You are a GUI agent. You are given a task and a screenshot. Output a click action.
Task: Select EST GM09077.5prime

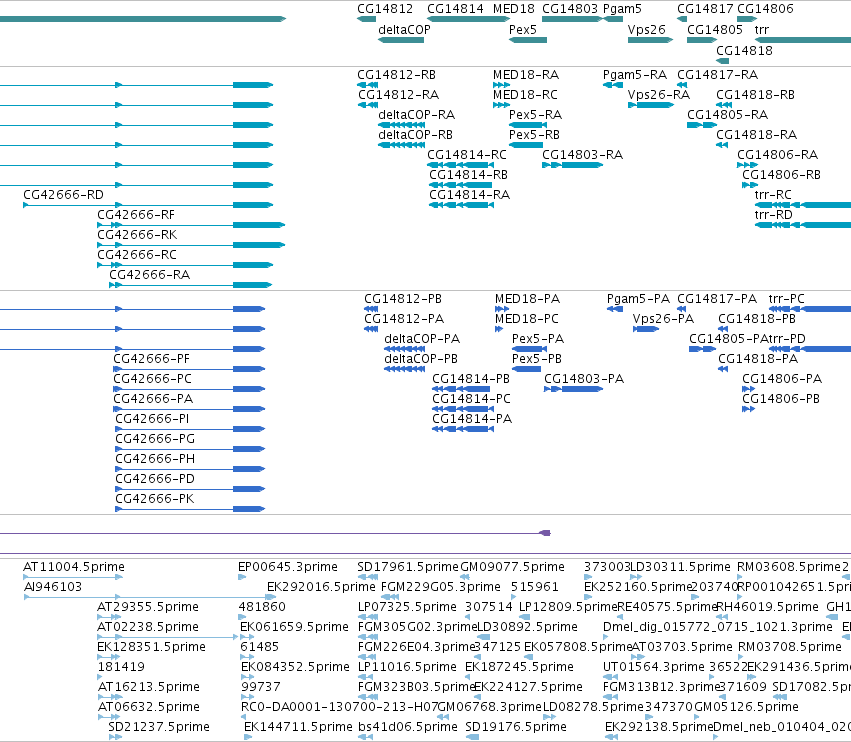click(512, 567)
